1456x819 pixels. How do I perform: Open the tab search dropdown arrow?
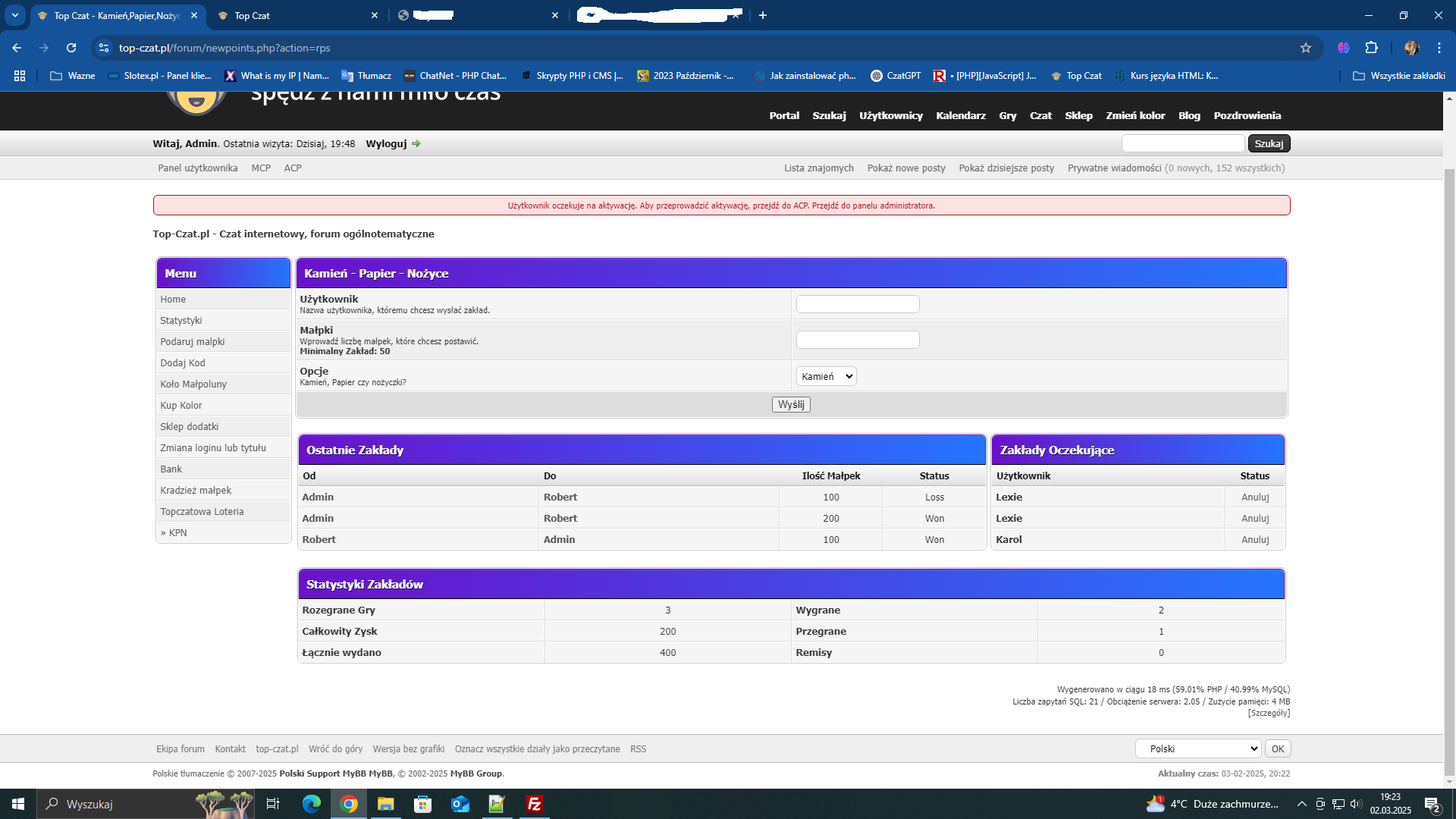[15, 15]
